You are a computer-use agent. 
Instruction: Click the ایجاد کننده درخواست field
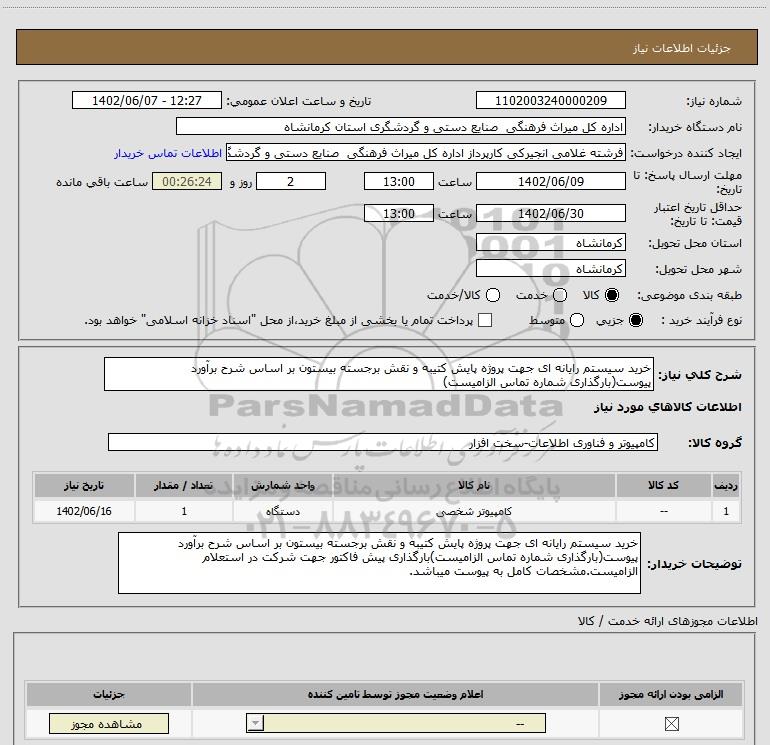pos(426,153)
